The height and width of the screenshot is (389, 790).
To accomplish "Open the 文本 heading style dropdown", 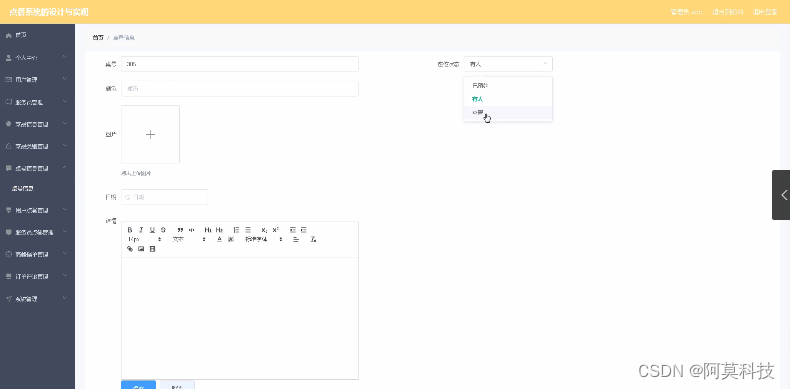I will [x=188, y=239].
